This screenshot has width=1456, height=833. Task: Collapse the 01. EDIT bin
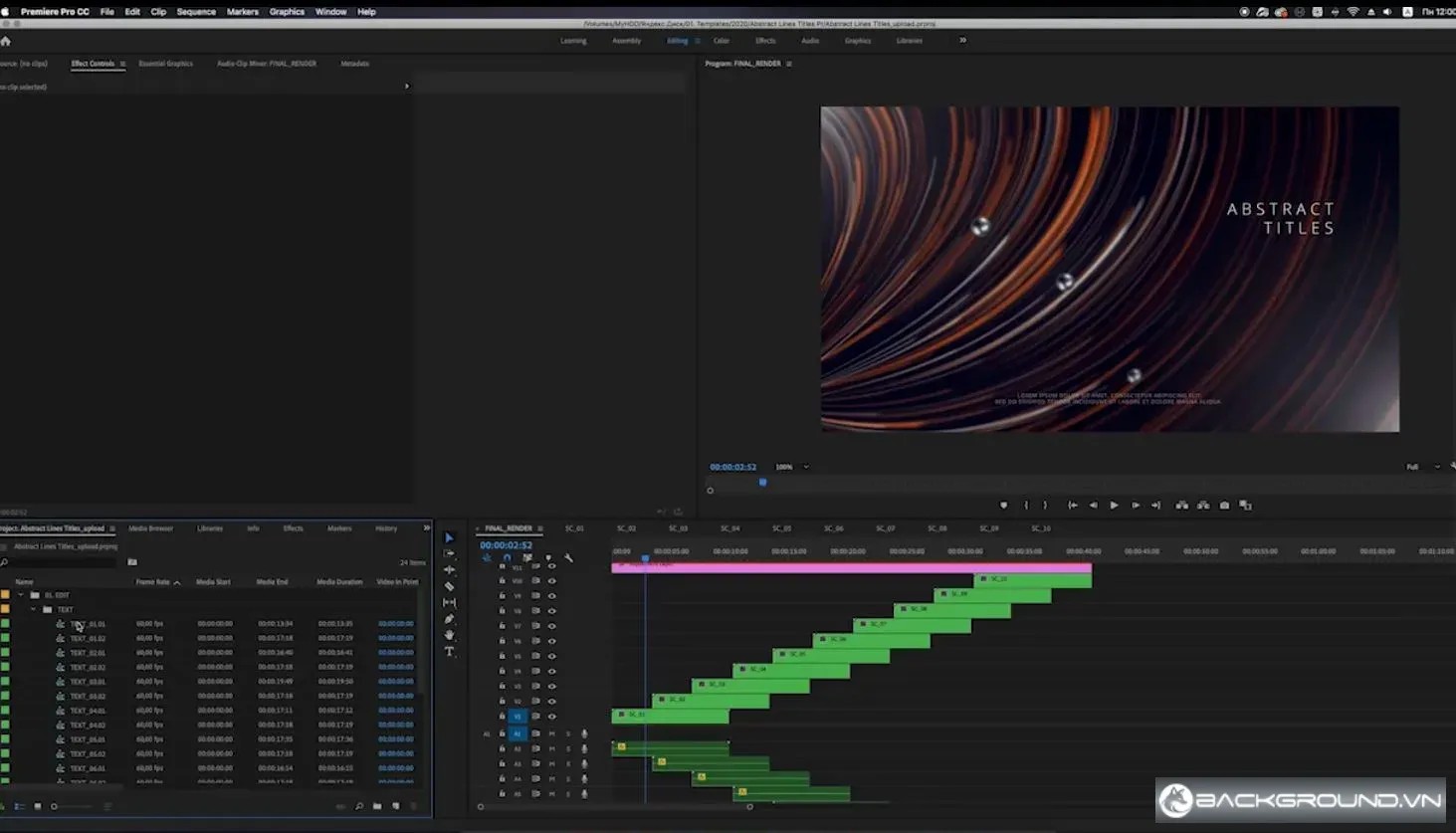(20, 595)
